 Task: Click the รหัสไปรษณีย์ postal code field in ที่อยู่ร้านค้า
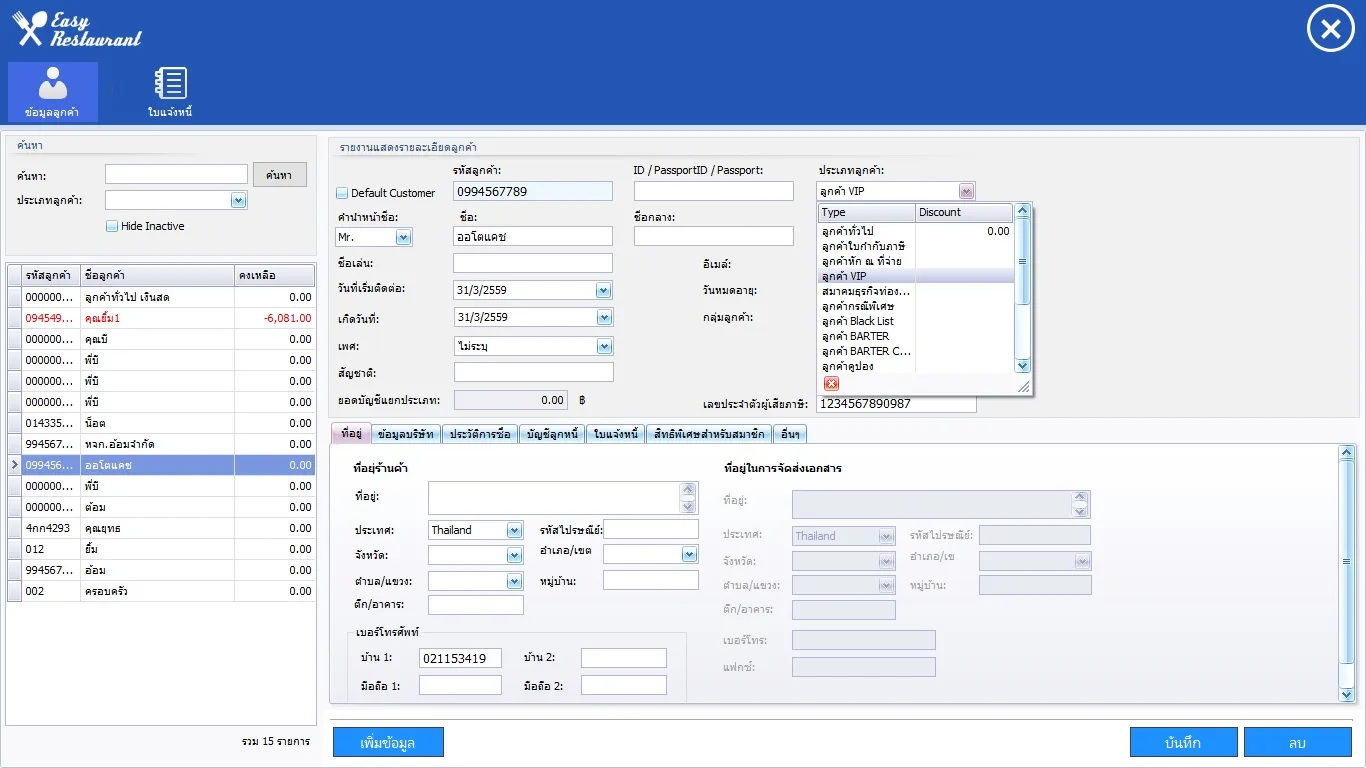(651, 529)
